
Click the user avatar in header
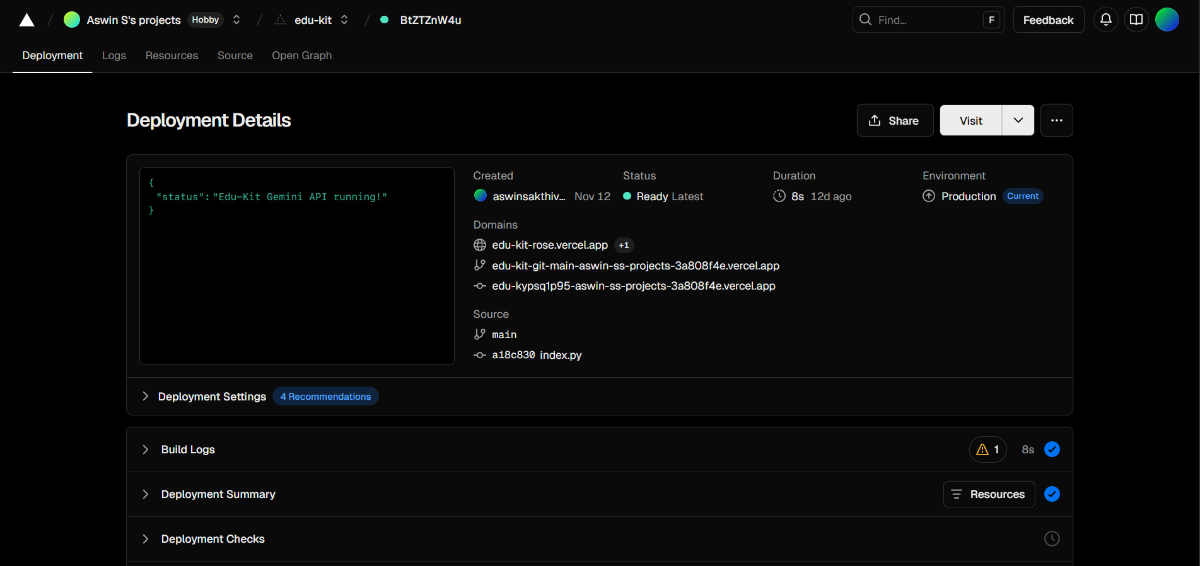1167,20
